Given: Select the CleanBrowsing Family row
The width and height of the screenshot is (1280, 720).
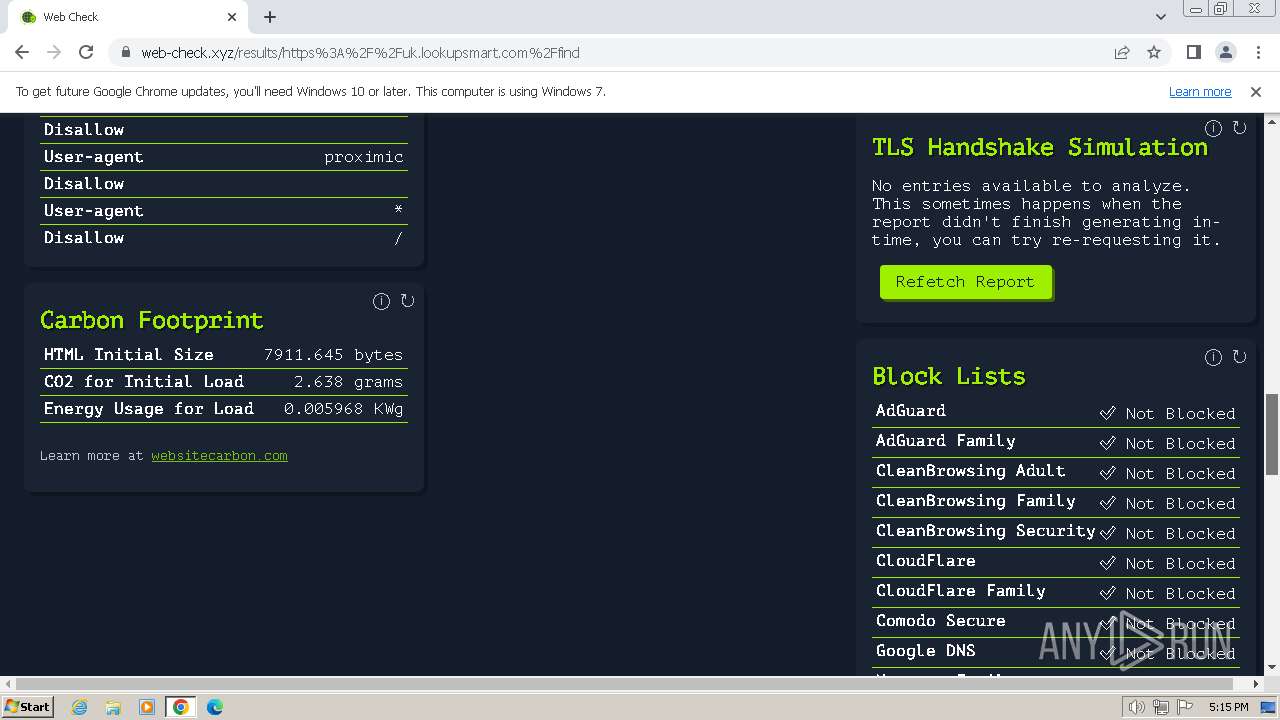Looking at the screenshot, I should (1056, 502).
